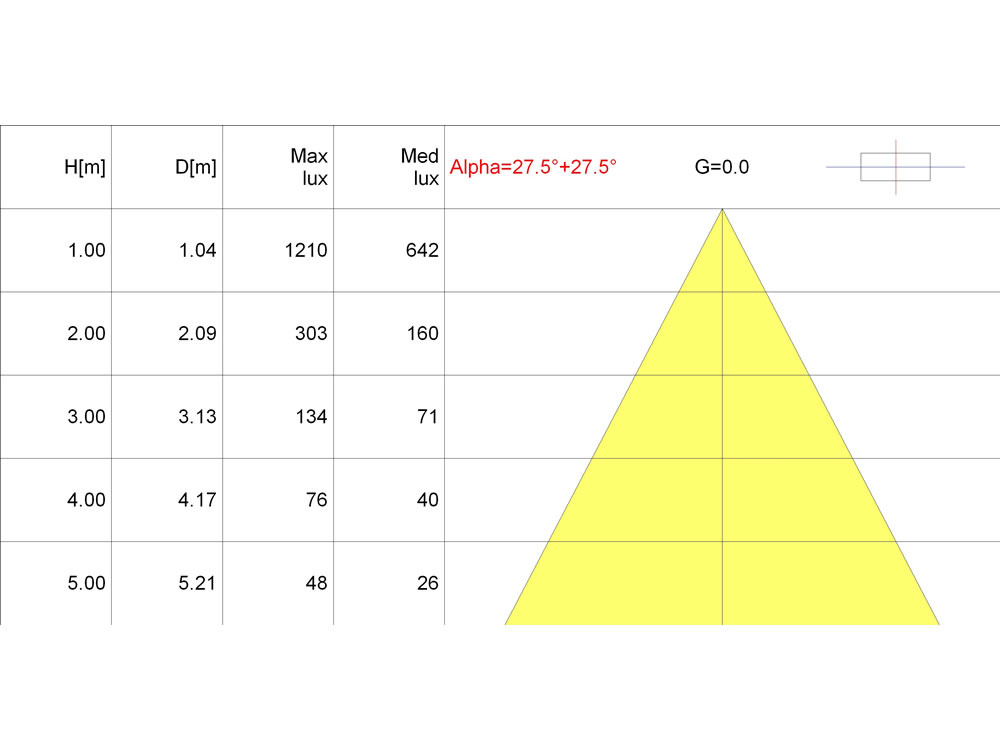Image resolution: width=1000 pixels, height=750 pixels.
Task: Click the red Alpha=27.5°+27.5° label
Action: (x=533, y=167)
